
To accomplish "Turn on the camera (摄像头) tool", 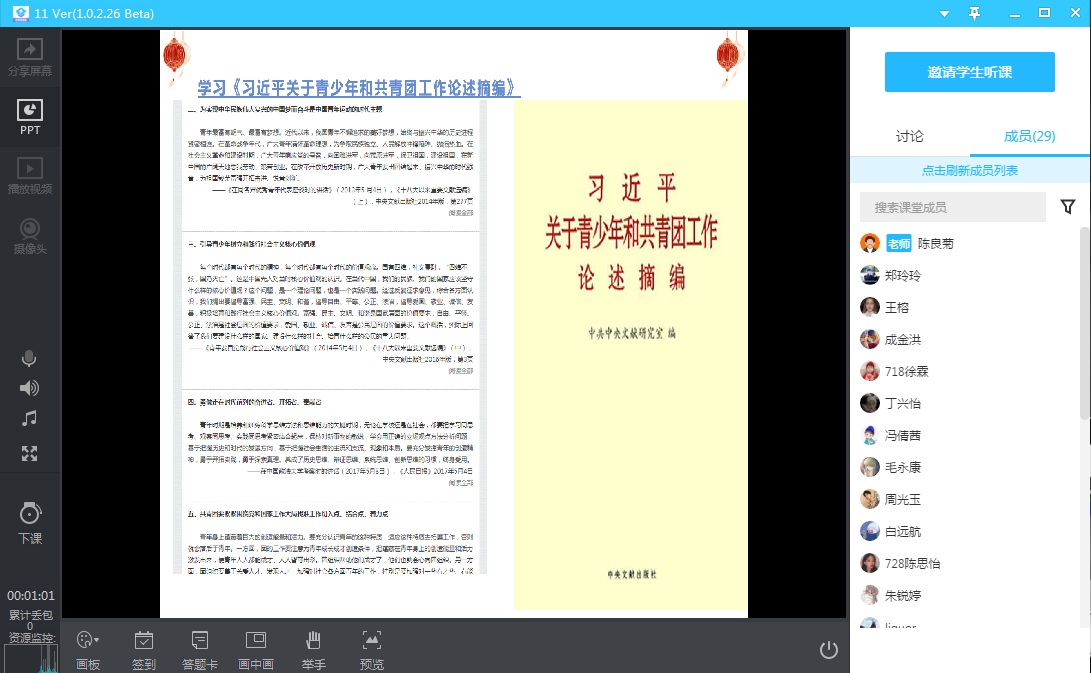I will coord(30,236).
